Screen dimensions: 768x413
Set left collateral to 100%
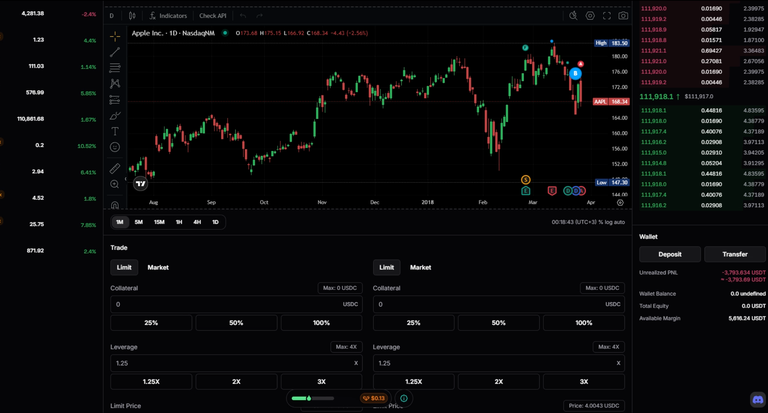click(321, 323)
